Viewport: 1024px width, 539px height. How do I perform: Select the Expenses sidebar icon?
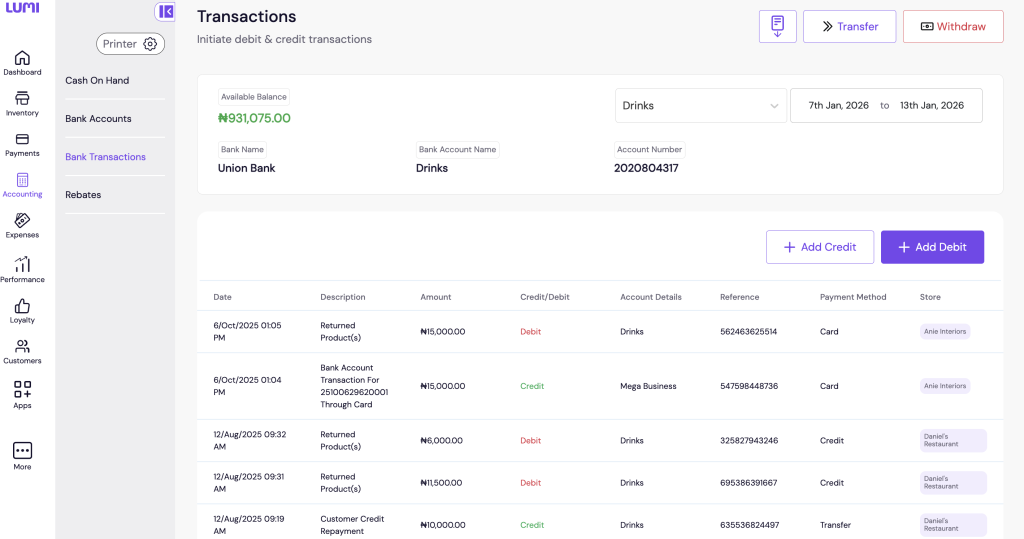coord(22,222)
